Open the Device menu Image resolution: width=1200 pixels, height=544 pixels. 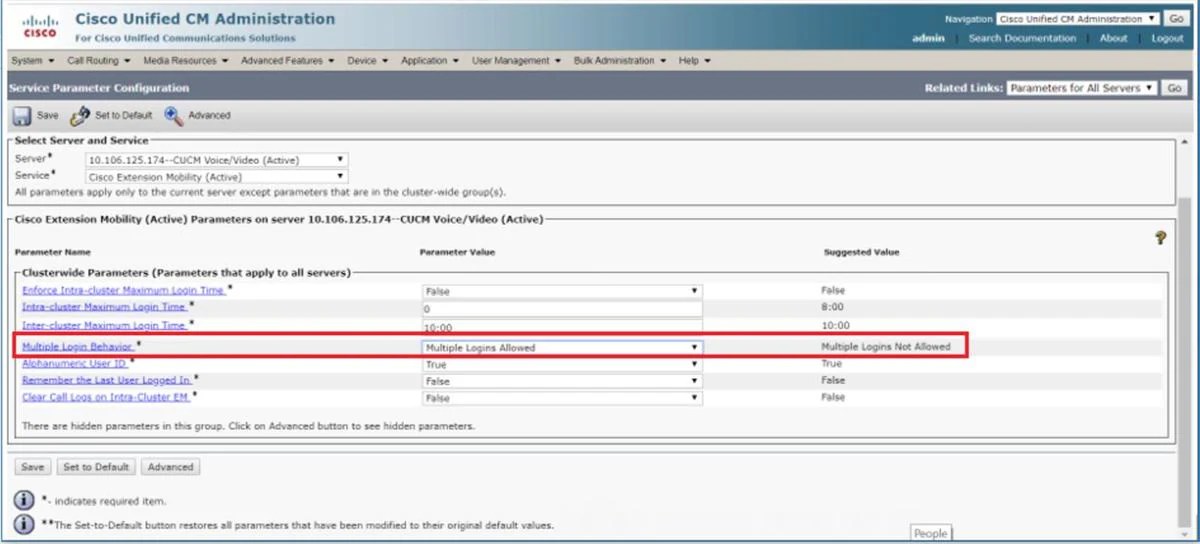[368, 61]
